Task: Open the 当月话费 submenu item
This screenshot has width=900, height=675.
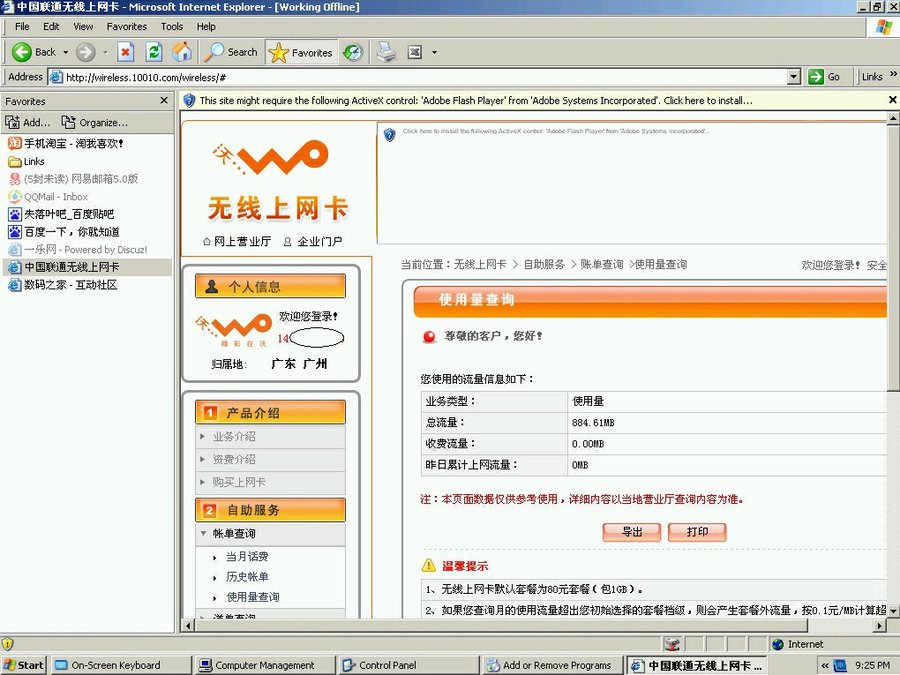Action: pos(247,557)
